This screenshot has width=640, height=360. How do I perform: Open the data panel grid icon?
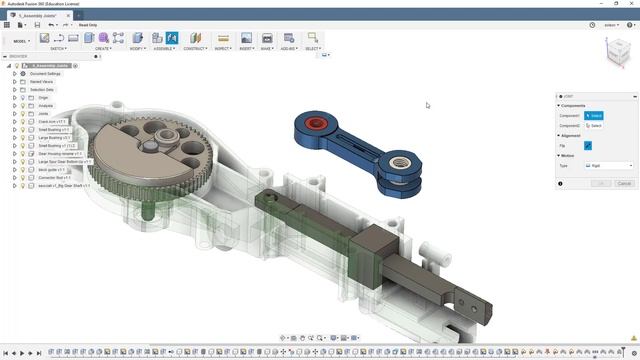tap(7, 25)
